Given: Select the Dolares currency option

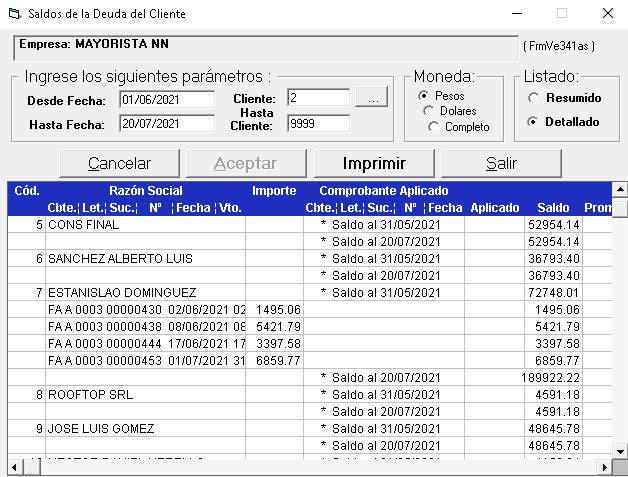Looking at the screenshot, I should [429, 111].
